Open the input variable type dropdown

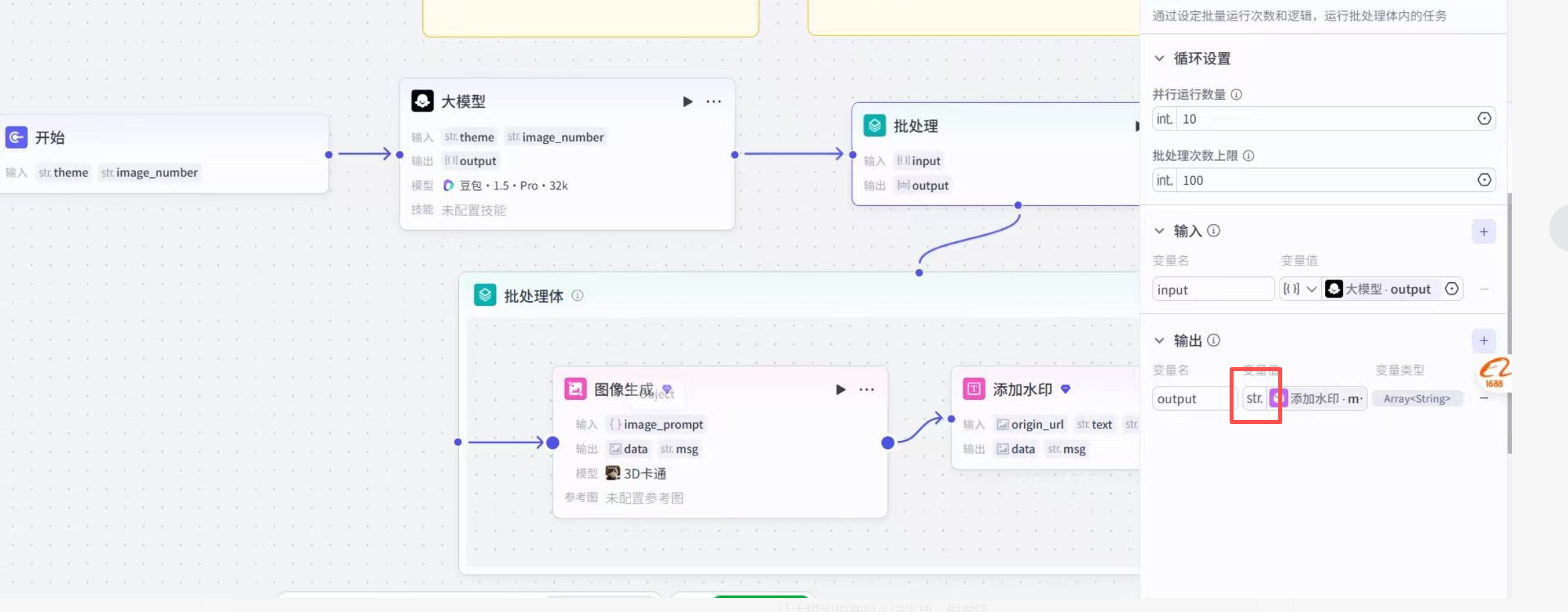point(1300,289)
